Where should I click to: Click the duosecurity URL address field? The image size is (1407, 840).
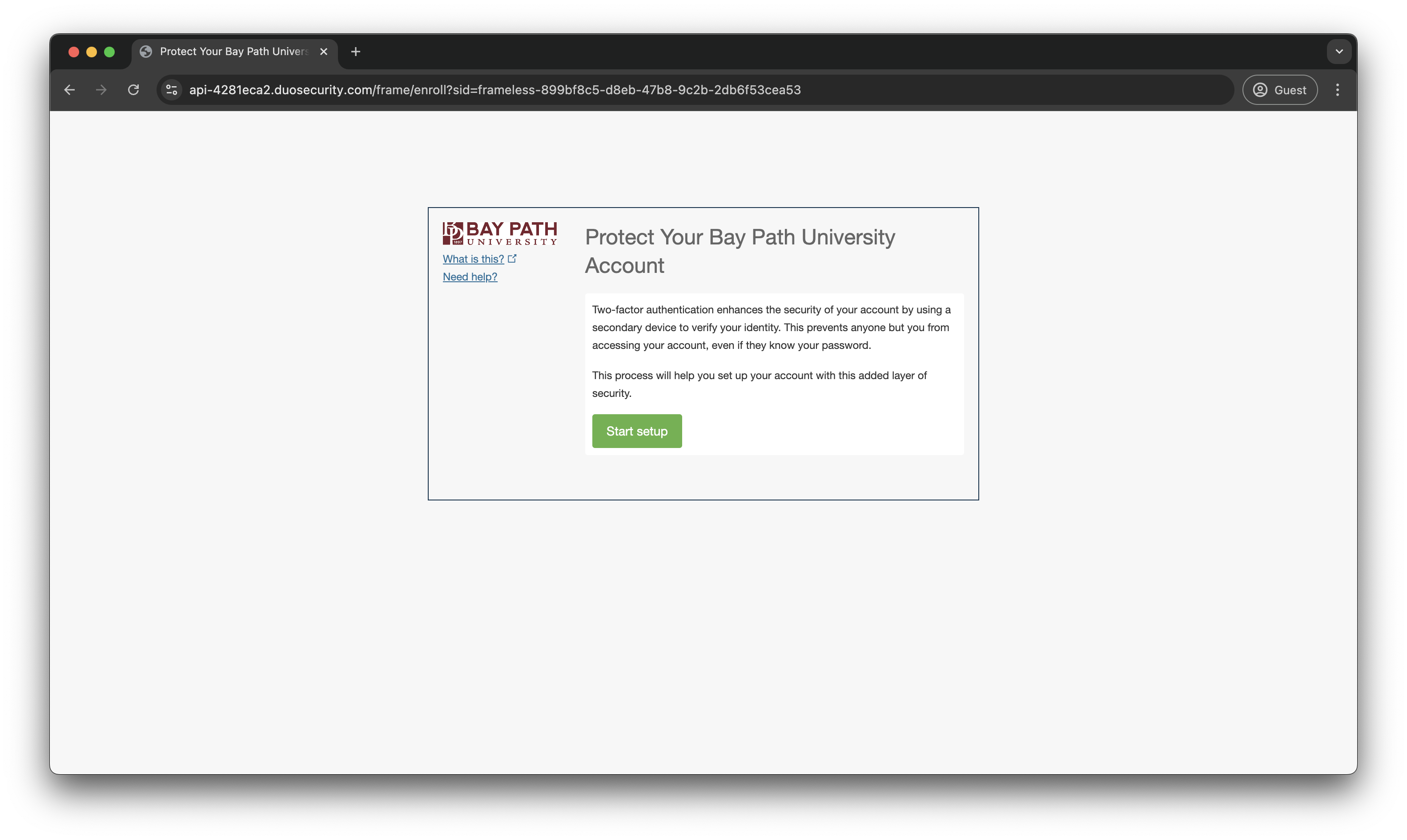(494, 90)
